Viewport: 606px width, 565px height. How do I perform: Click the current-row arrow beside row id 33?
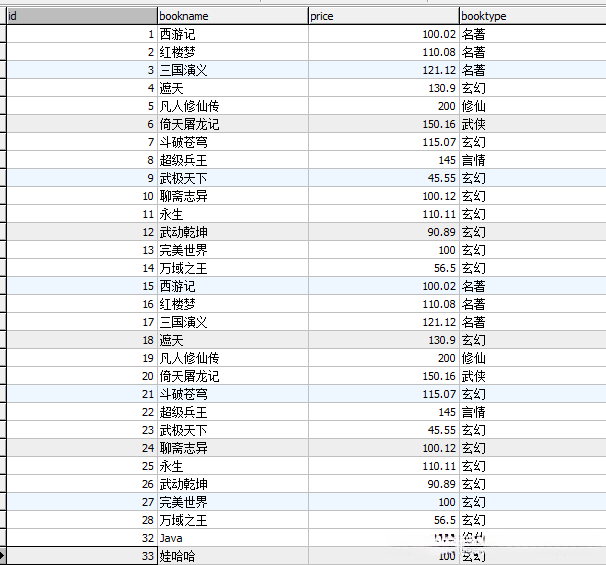pos(3,556)
